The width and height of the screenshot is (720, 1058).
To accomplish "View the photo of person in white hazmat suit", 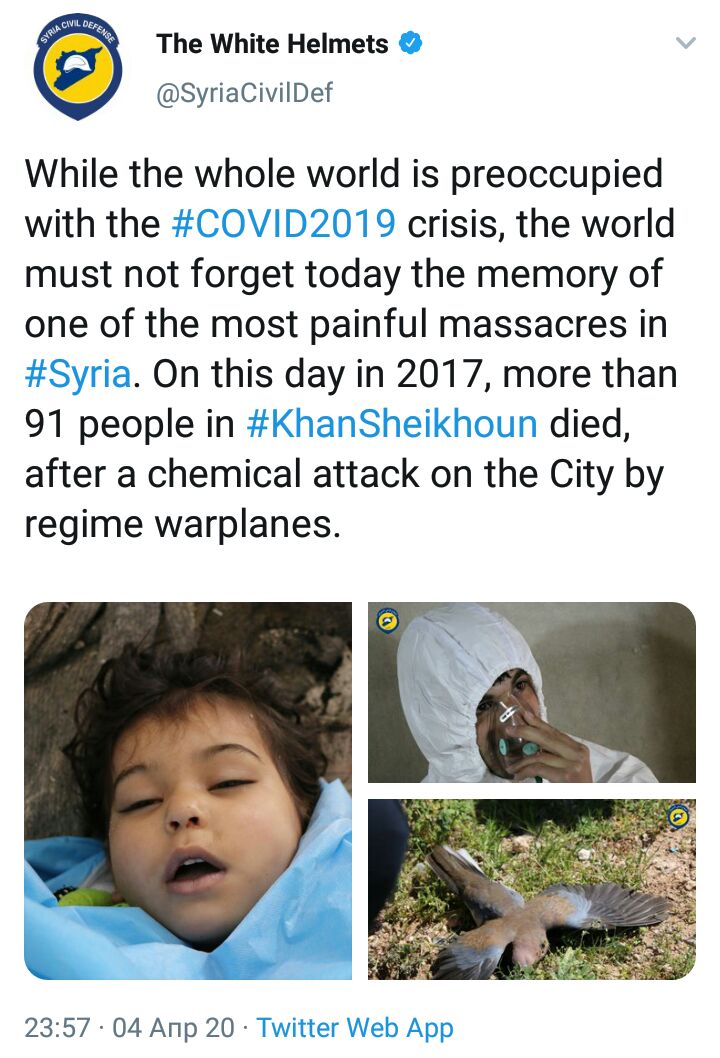I will click(532, 692).
